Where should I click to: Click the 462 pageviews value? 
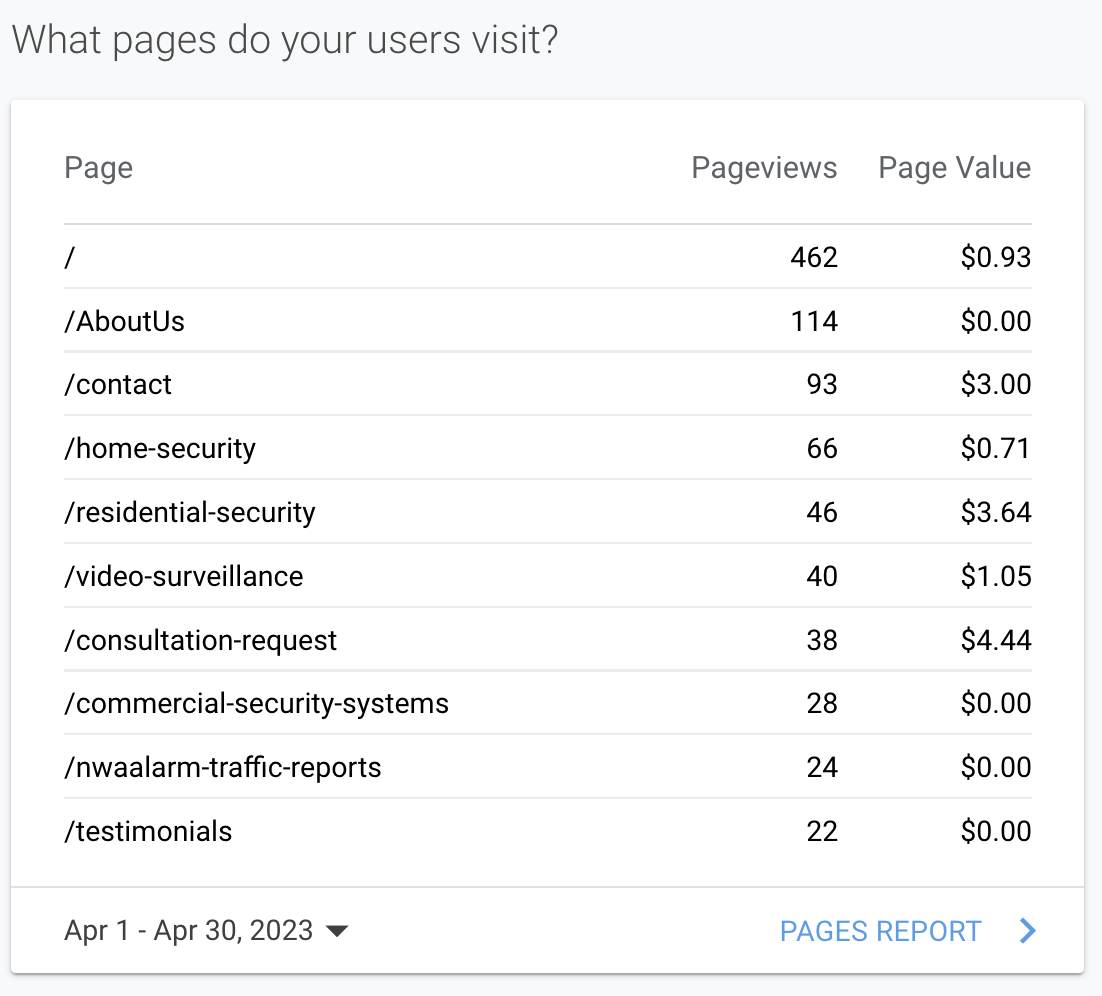813,258
